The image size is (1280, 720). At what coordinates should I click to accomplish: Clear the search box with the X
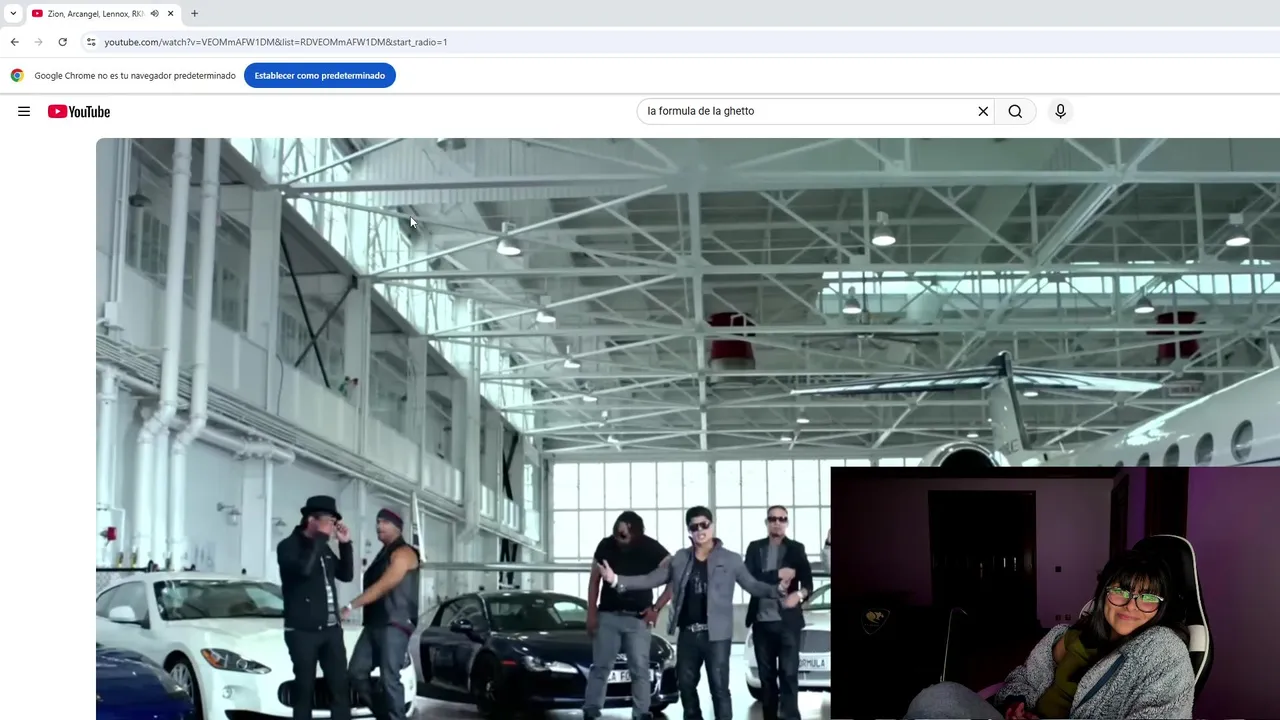point(983,111)
